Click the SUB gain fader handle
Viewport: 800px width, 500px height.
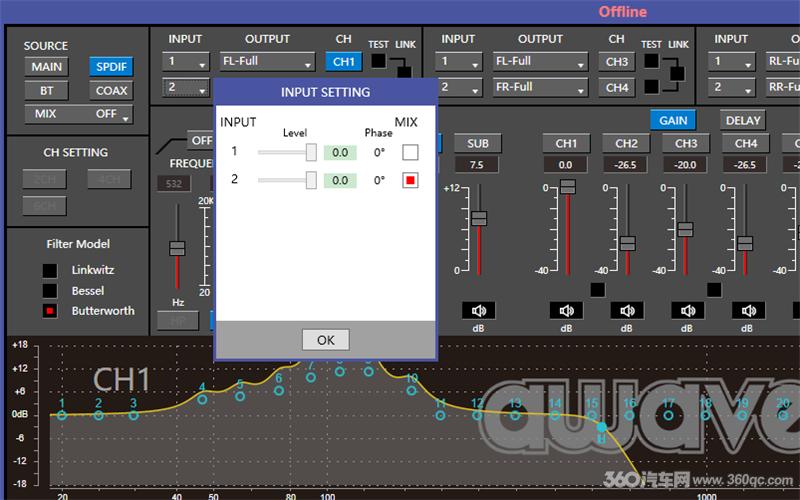pyautogui.click(x=479, y=218)
